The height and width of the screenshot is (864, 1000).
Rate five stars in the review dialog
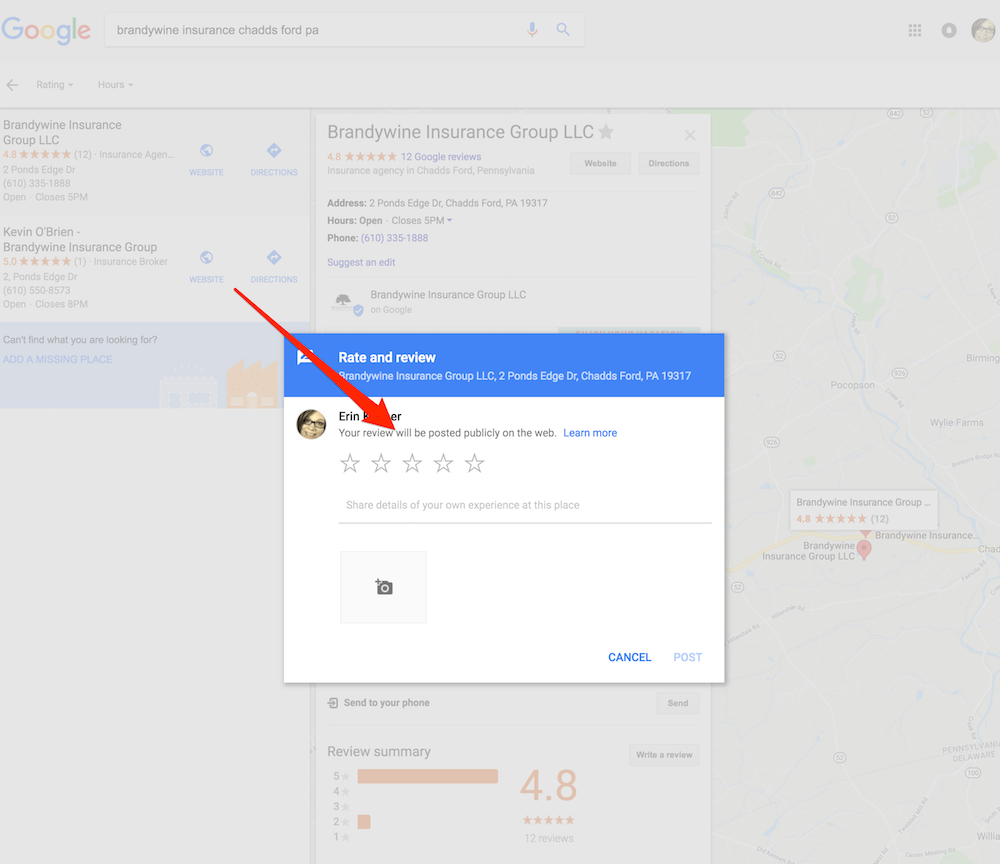(x=474, y=463)
